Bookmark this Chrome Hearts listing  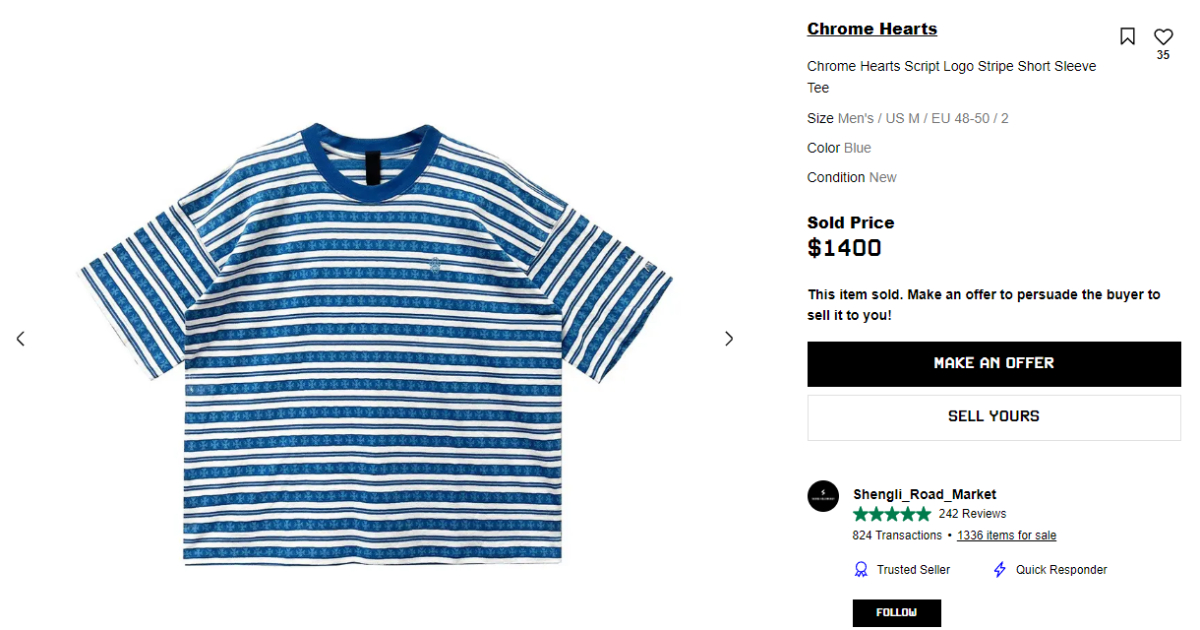(1127, 37)
